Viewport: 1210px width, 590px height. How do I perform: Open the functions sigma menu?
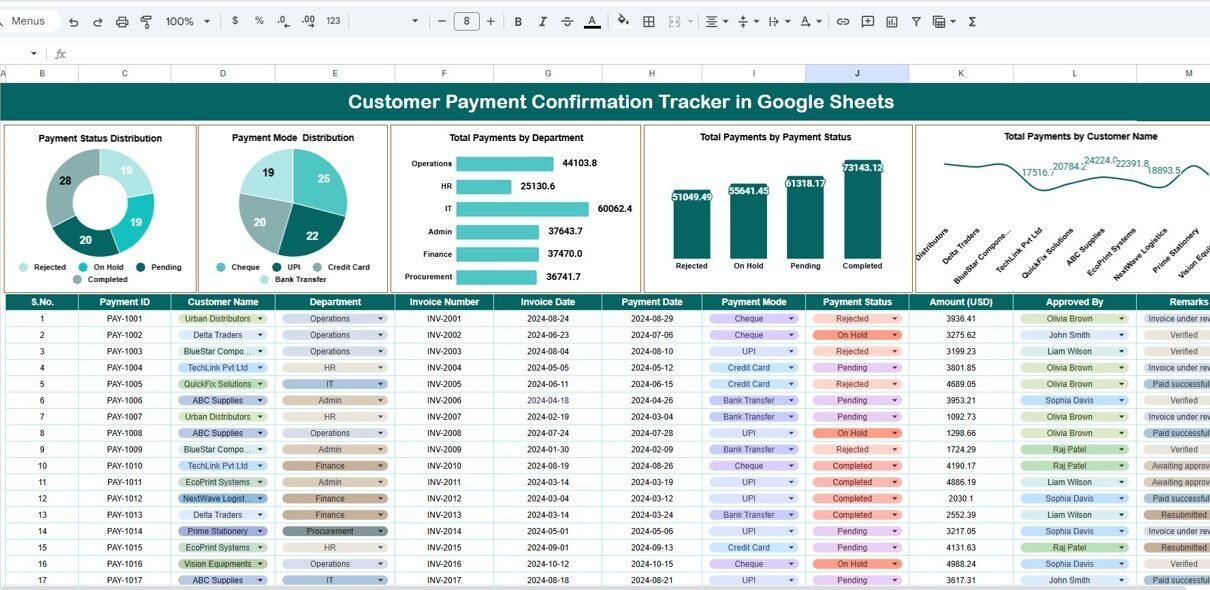point(972,21)
